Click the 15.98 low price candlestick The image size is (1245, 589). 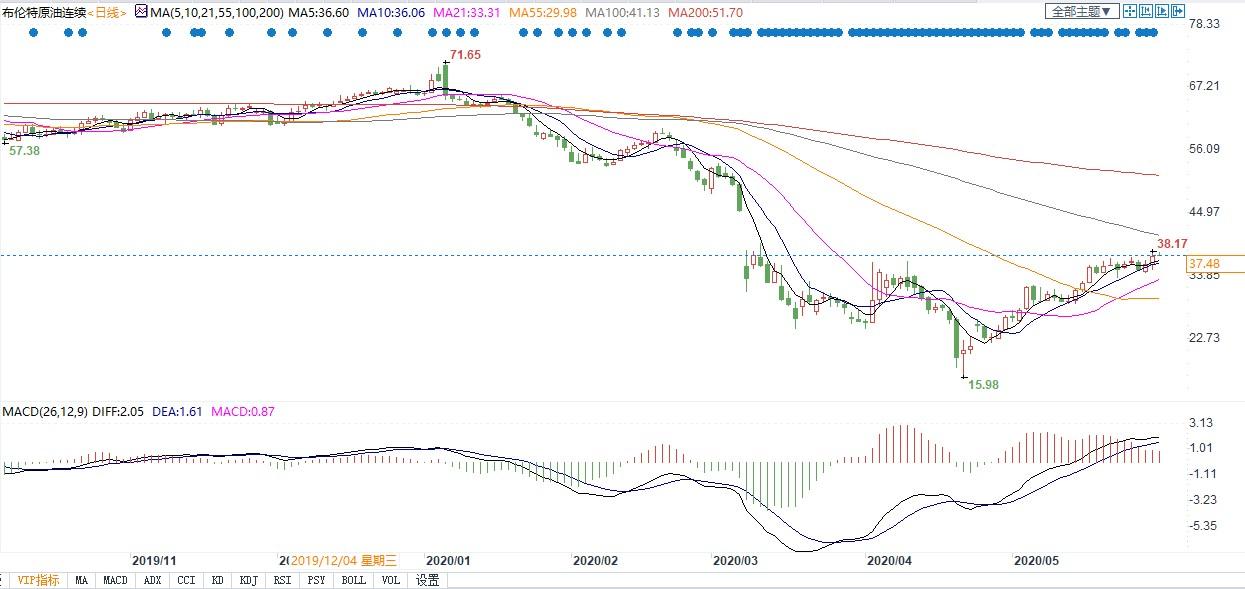tap(965, 360)
